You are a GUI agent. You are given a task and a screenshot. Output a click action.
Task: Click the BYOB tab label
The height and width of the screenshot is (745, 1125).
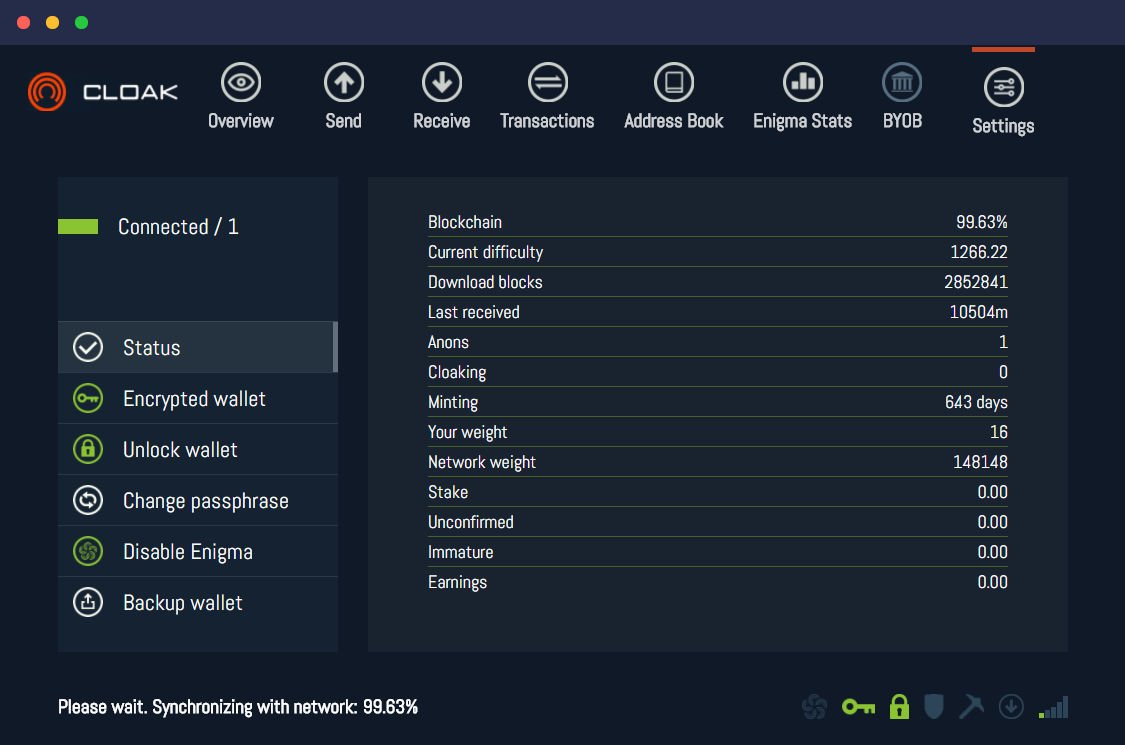(902, 121)
